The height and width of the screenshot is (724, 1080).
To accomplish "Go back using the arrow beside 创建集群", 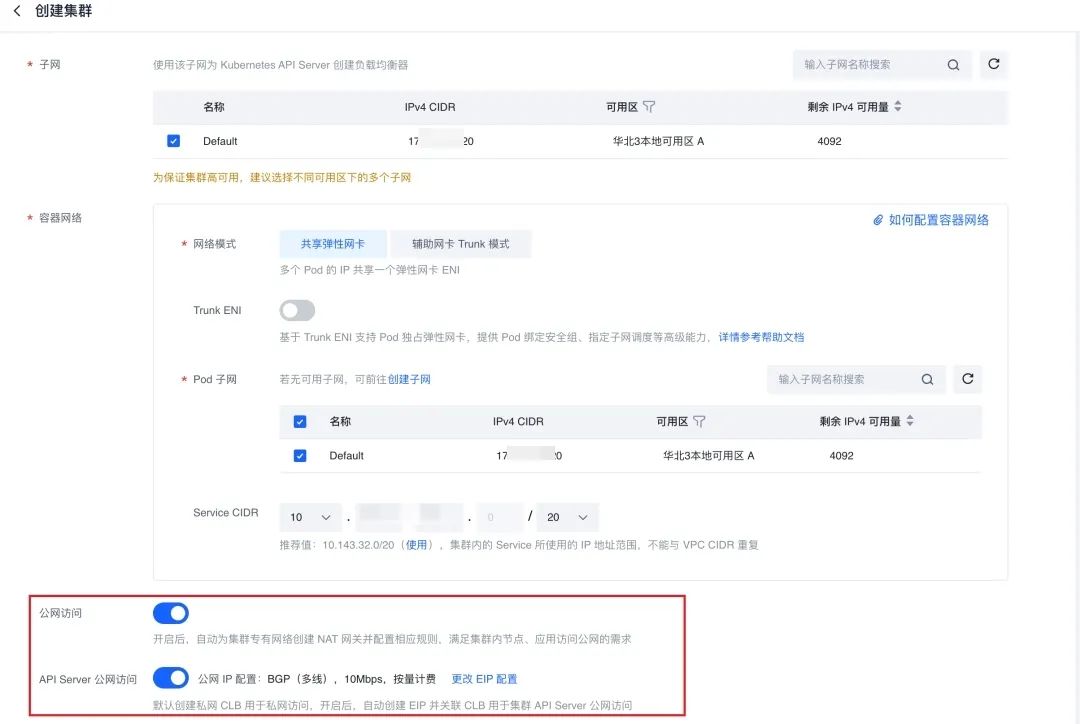I will point(17,11).
